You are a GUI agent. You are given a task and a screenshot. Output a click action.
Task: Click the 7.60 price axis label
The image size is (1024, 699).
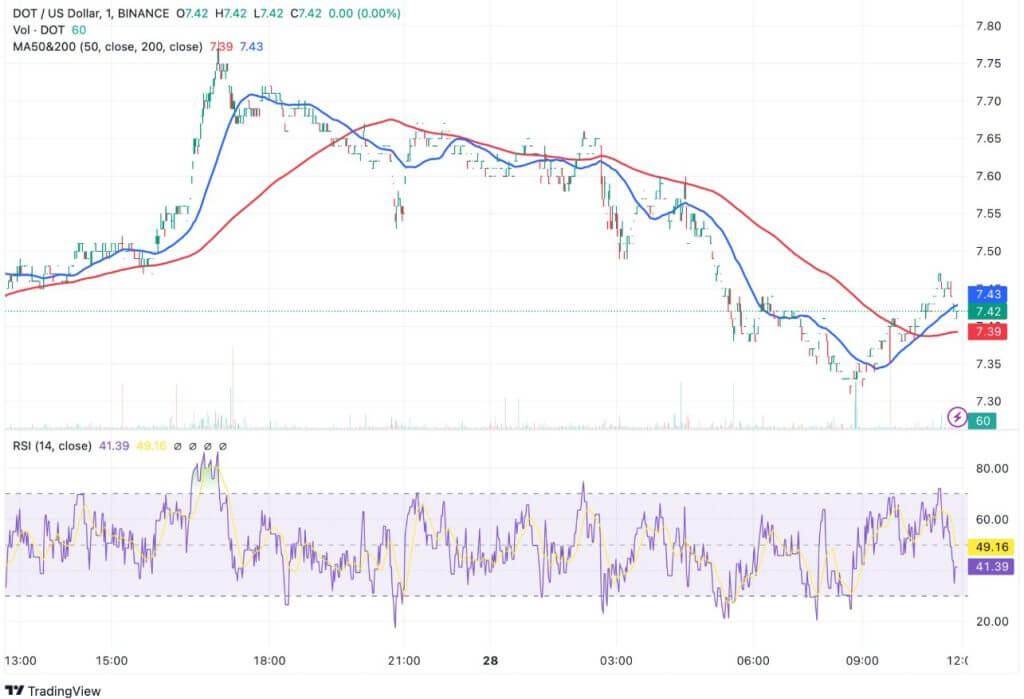click(x=988, y=176)
